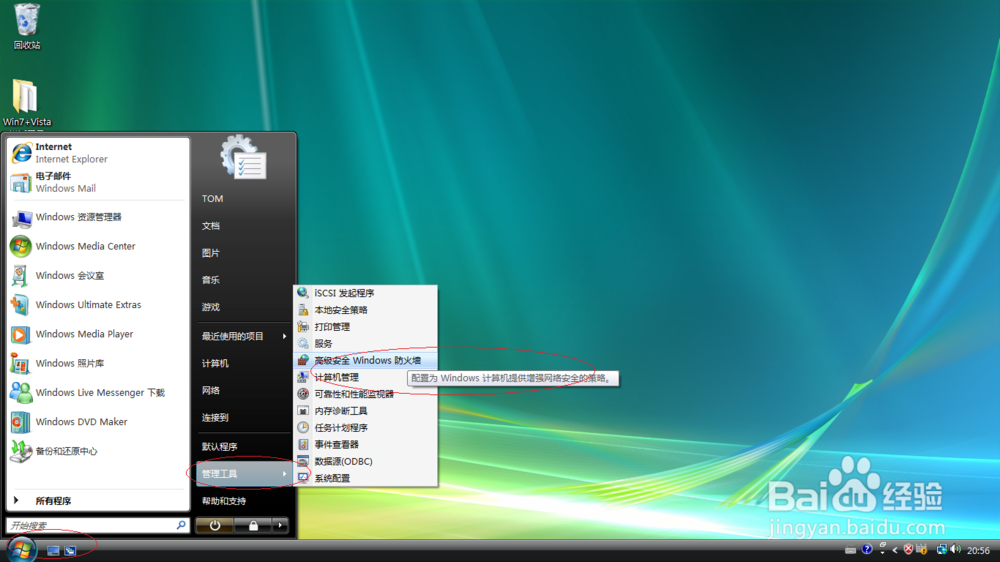Open 音乐 from Start menu

coord(244,280)
